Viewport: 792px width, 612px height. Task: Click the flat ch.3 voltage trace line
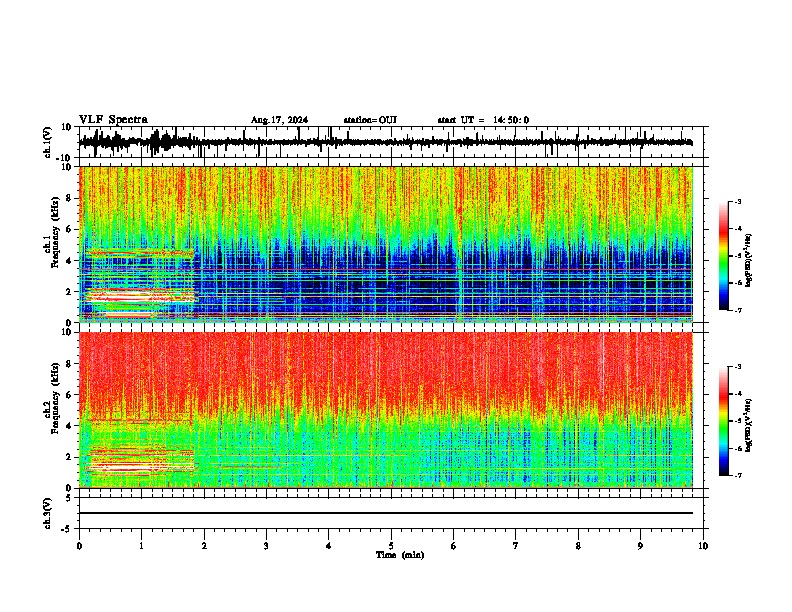tap(385, 513)
